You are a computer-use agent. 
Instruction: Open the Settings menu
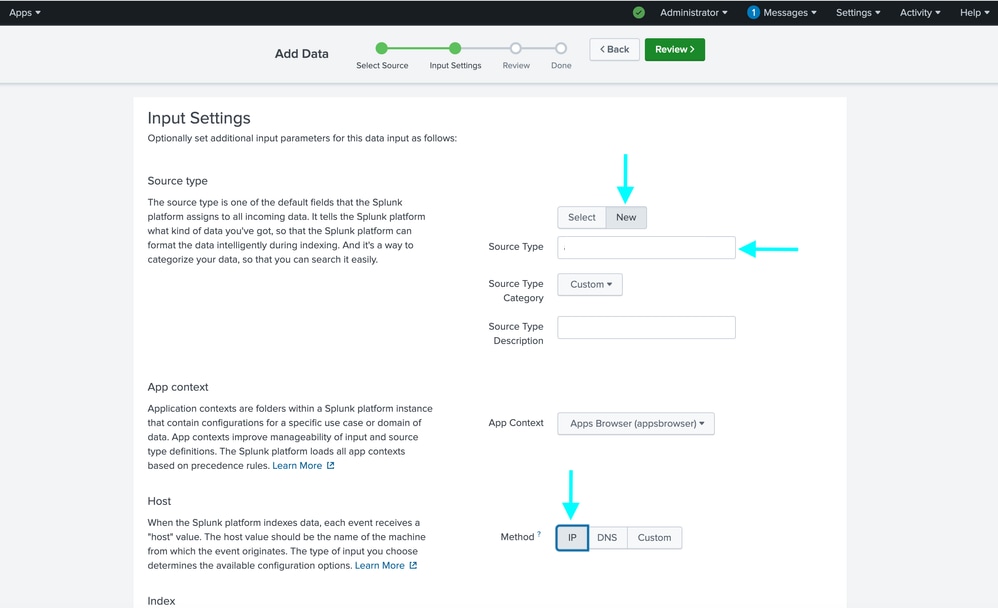click(858, 13)
